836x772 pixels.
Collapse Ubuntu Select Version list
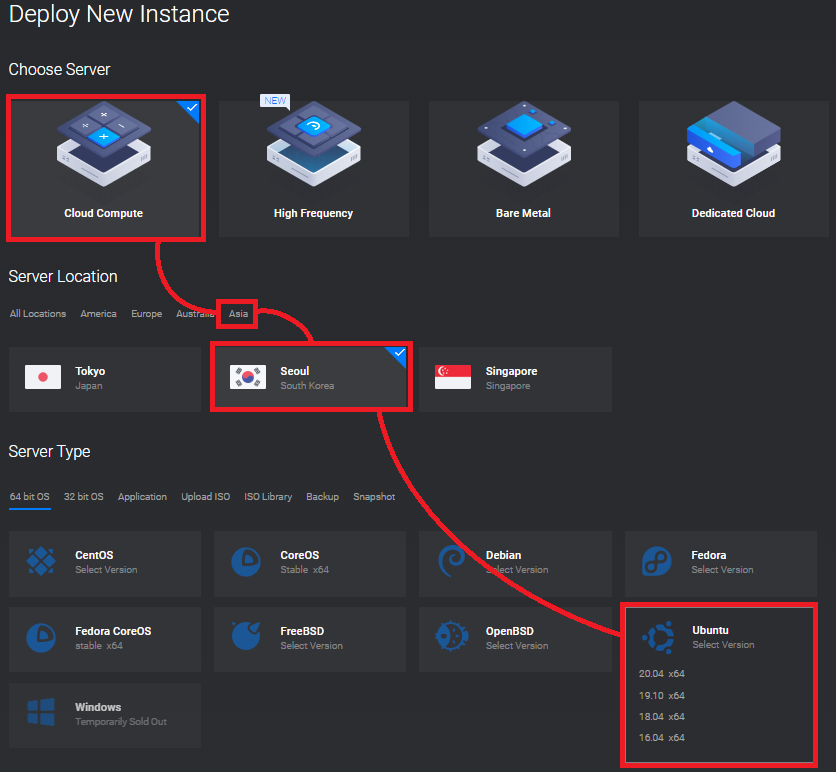pyautogui.click(x=724, y=645)
